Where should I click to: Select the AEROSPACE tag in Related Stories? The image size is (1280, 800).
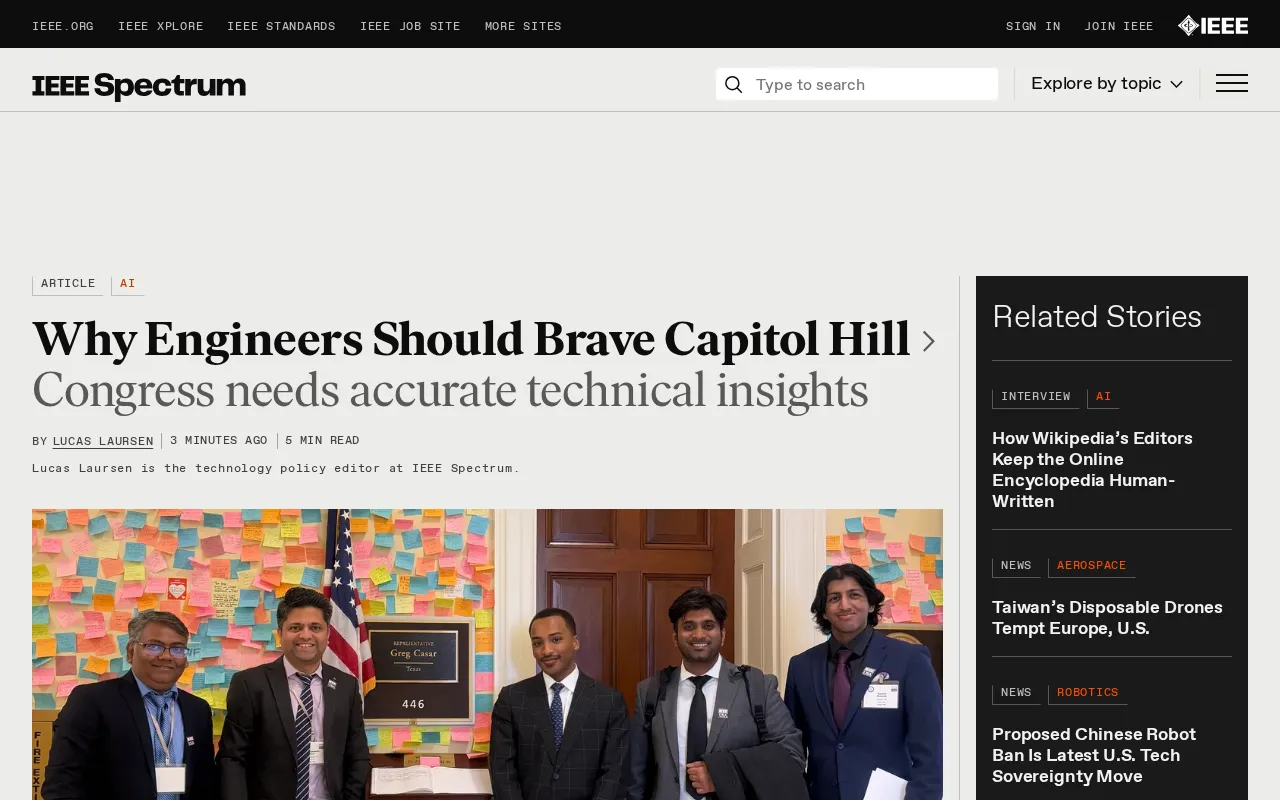pyautogui.click(x=1091, y=566)
